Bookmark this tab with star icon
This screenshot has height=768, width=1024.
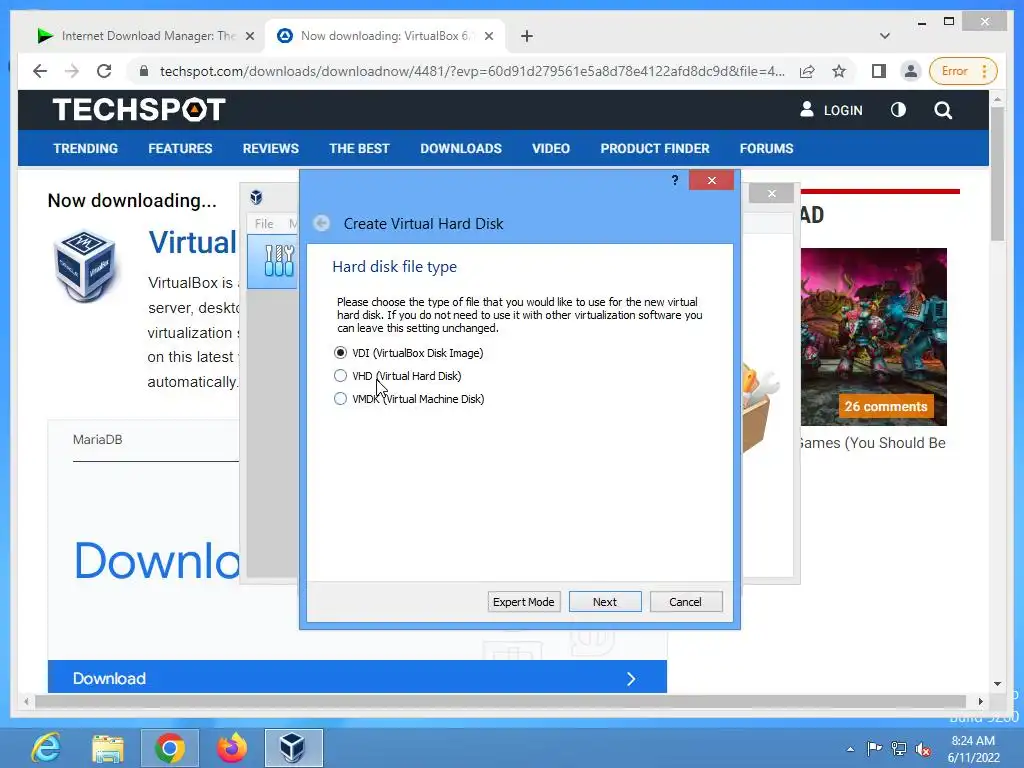839,71
